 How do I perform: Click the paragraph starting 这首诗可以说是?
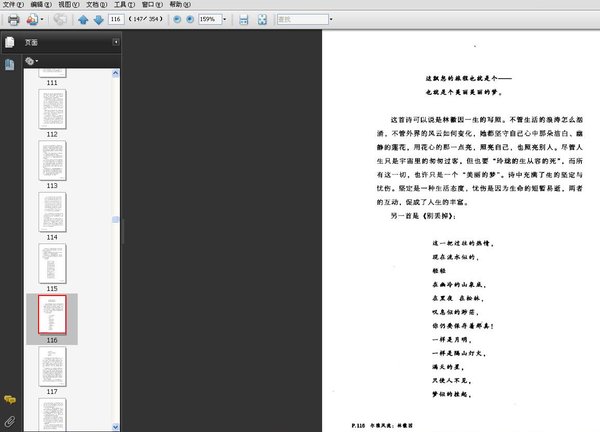click(x=479, y=161)
